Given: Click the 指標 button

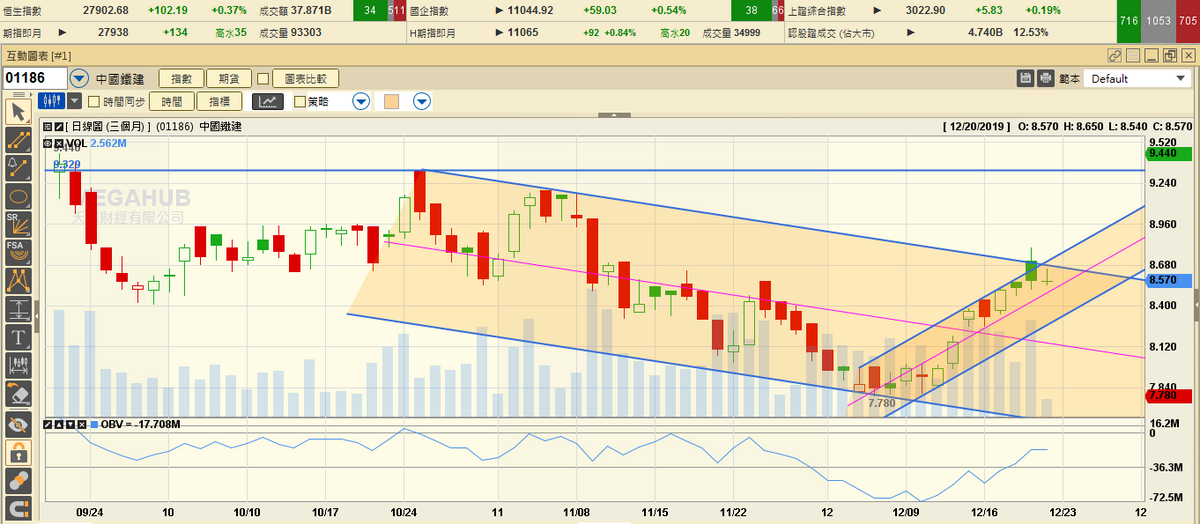Looking at the screenshot, I should coord(219,101).
